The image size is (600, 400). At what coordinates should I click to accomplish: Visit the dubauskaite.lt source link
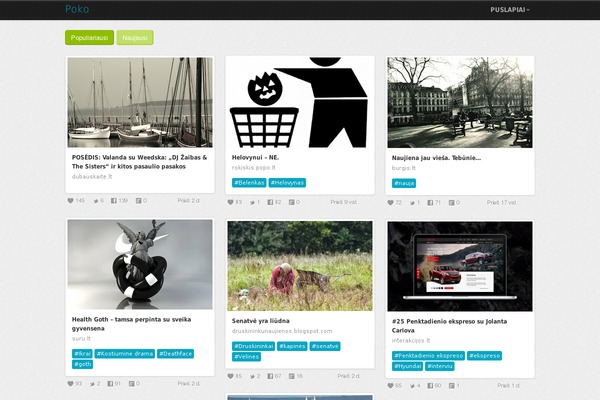[x=92, y=176]
